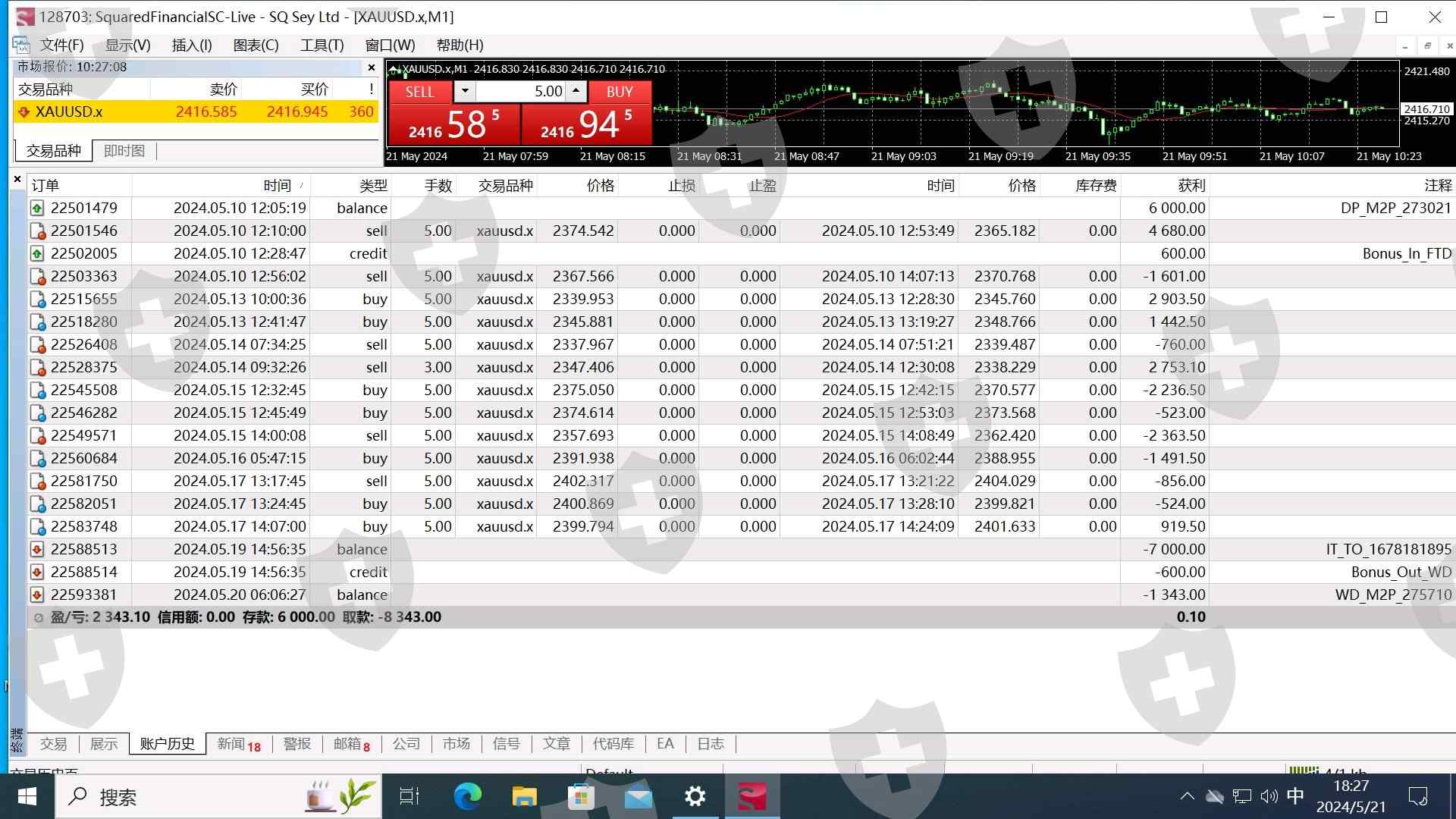Open Windows Start menu

pyautogui.click(x=27, y=796)
